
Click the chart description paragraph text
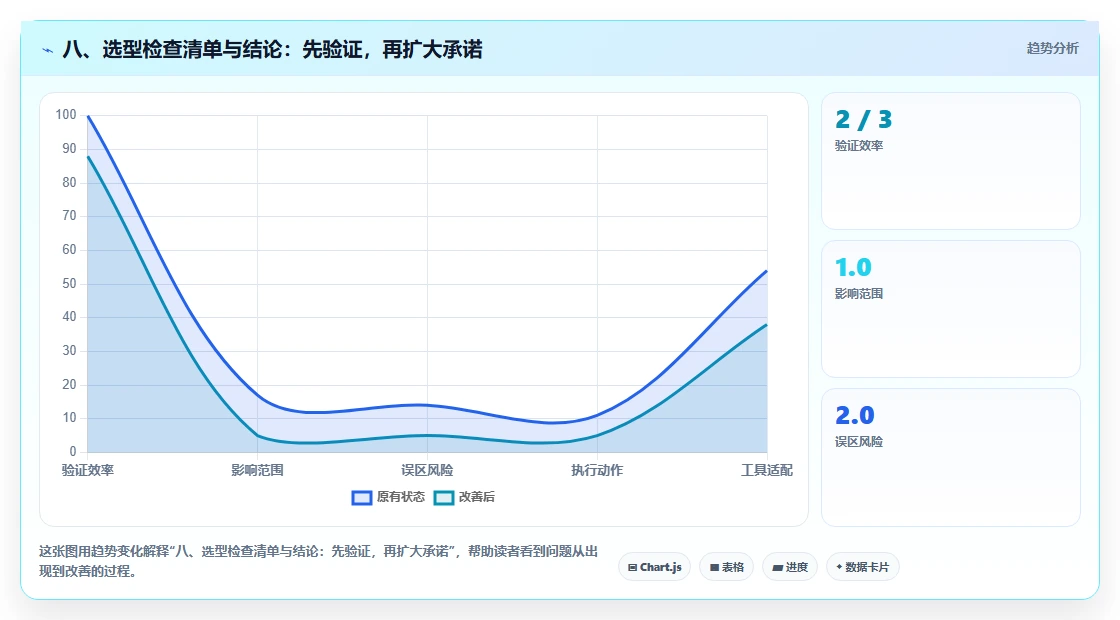[319, 561]
